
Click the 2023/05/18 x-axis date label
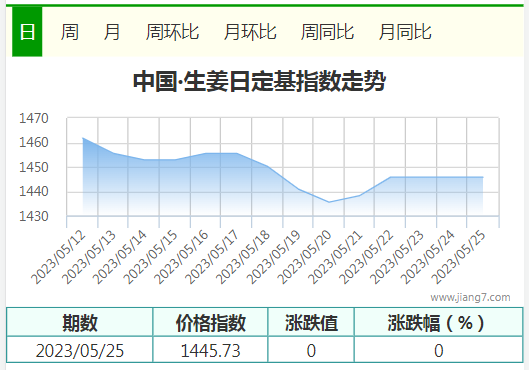coord(243,257)
